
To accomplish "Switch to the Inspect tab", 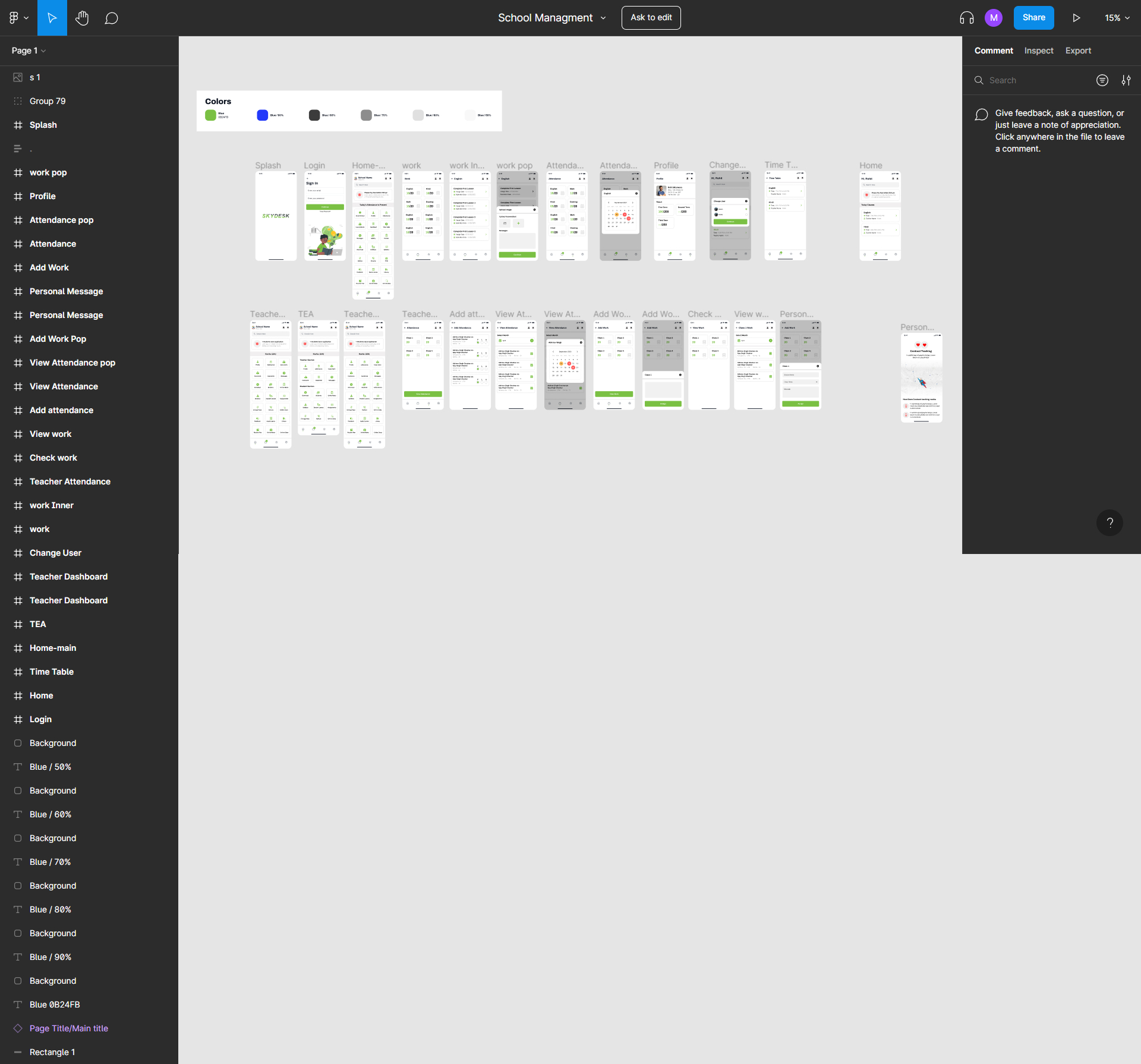I will 1038,51.
